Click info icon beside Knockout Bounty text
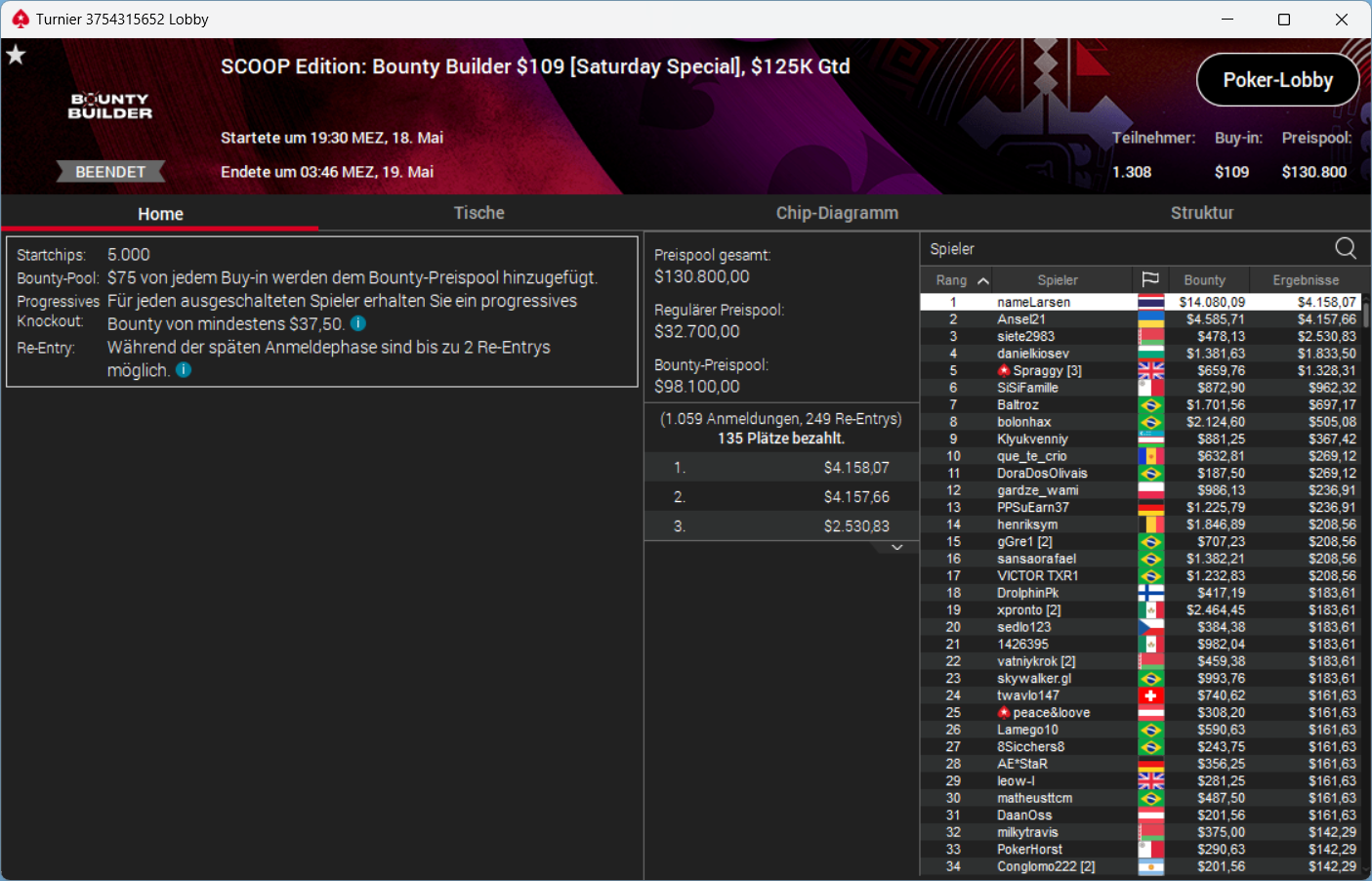The image size is (1372, 881). [x=358, y=323]
